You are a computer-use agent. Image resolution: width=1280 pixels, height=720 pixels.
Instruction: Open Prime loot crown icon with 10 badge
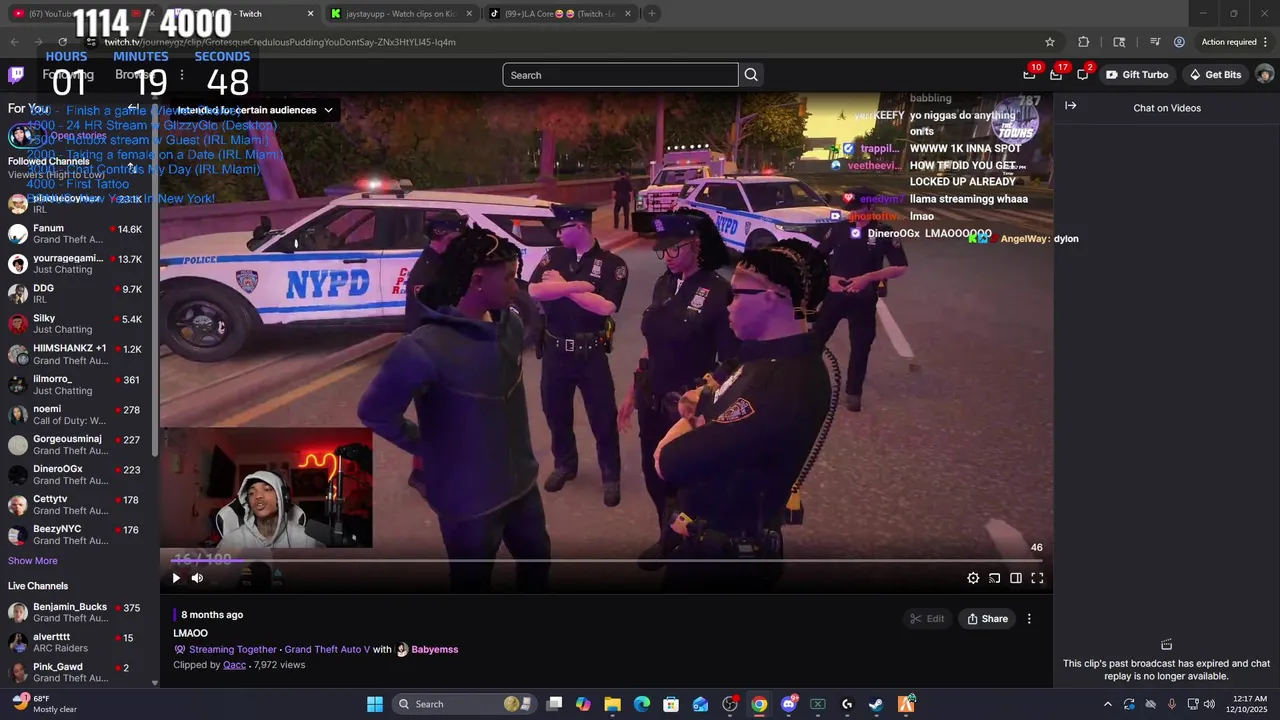[1030, 75]
